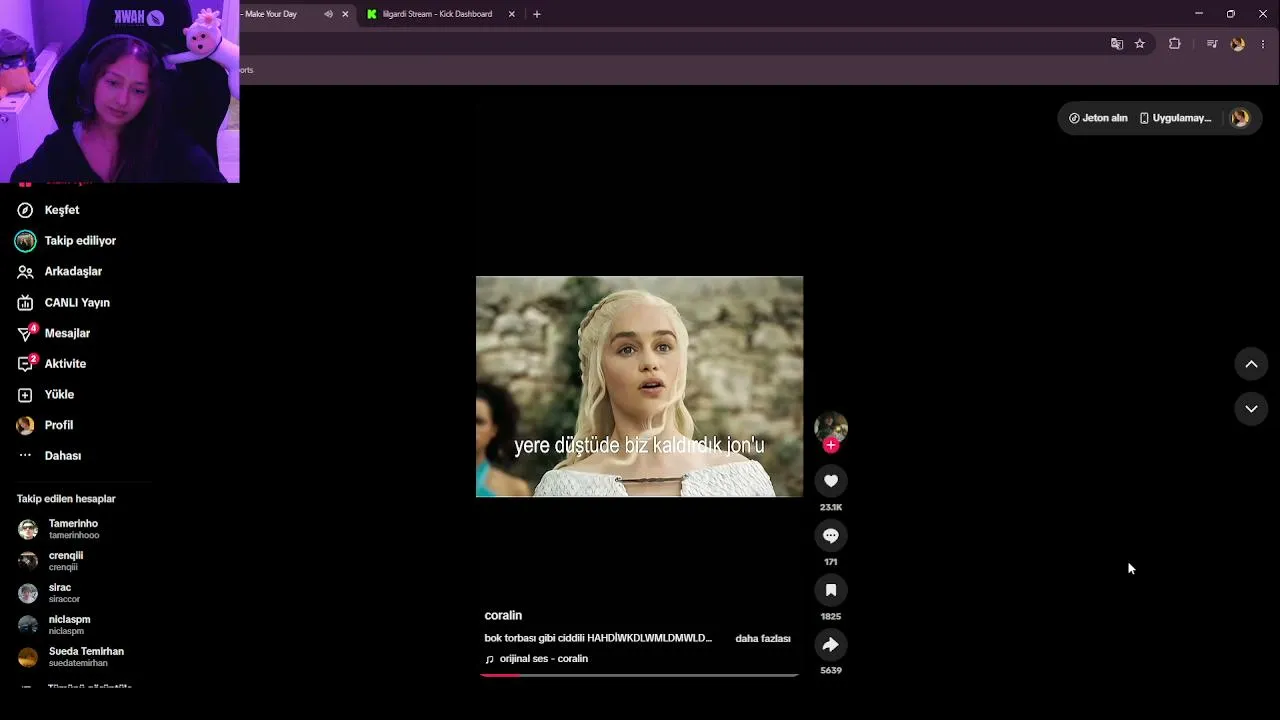Click the Yükle plus-square icon
This screenshot has width=1280, height=720.
[25, 395]
